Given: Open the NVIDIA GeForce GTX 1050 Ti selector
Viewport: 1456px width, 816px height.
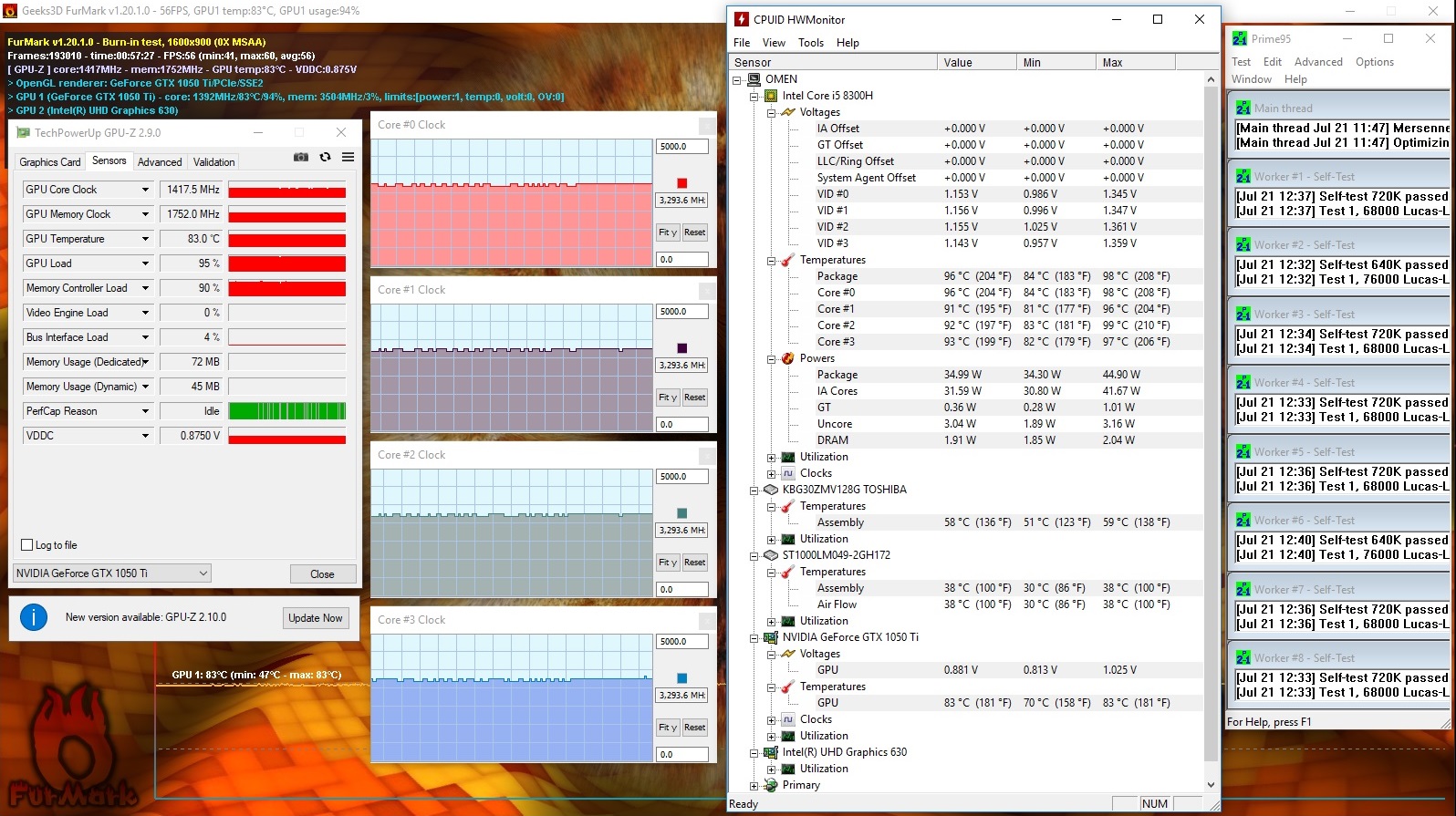Looking at the screenshot, I should coord(112,573).
